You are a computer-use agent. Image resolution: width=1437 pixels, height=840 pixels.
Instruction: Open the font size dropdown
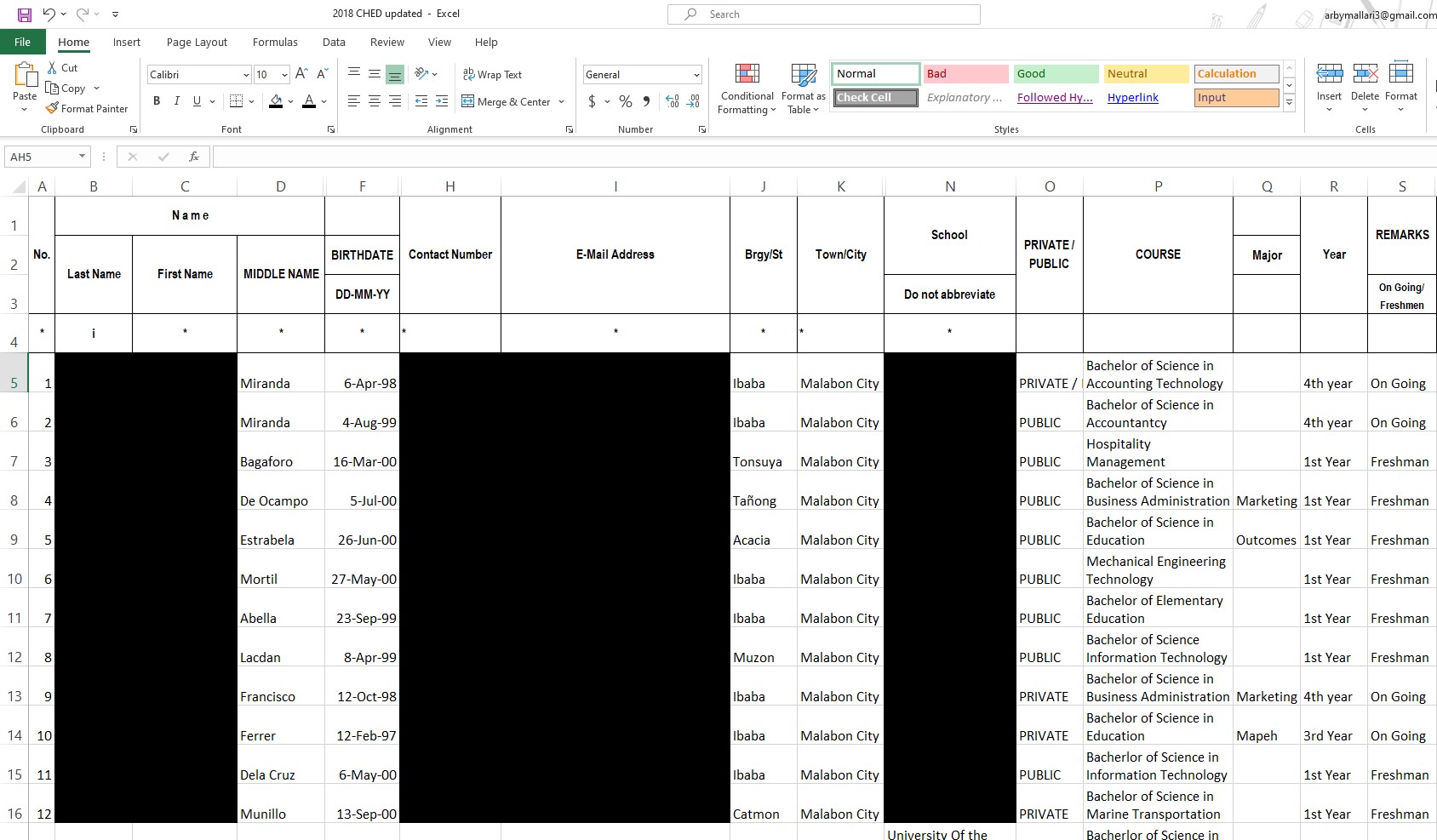(x=284, y=75)
